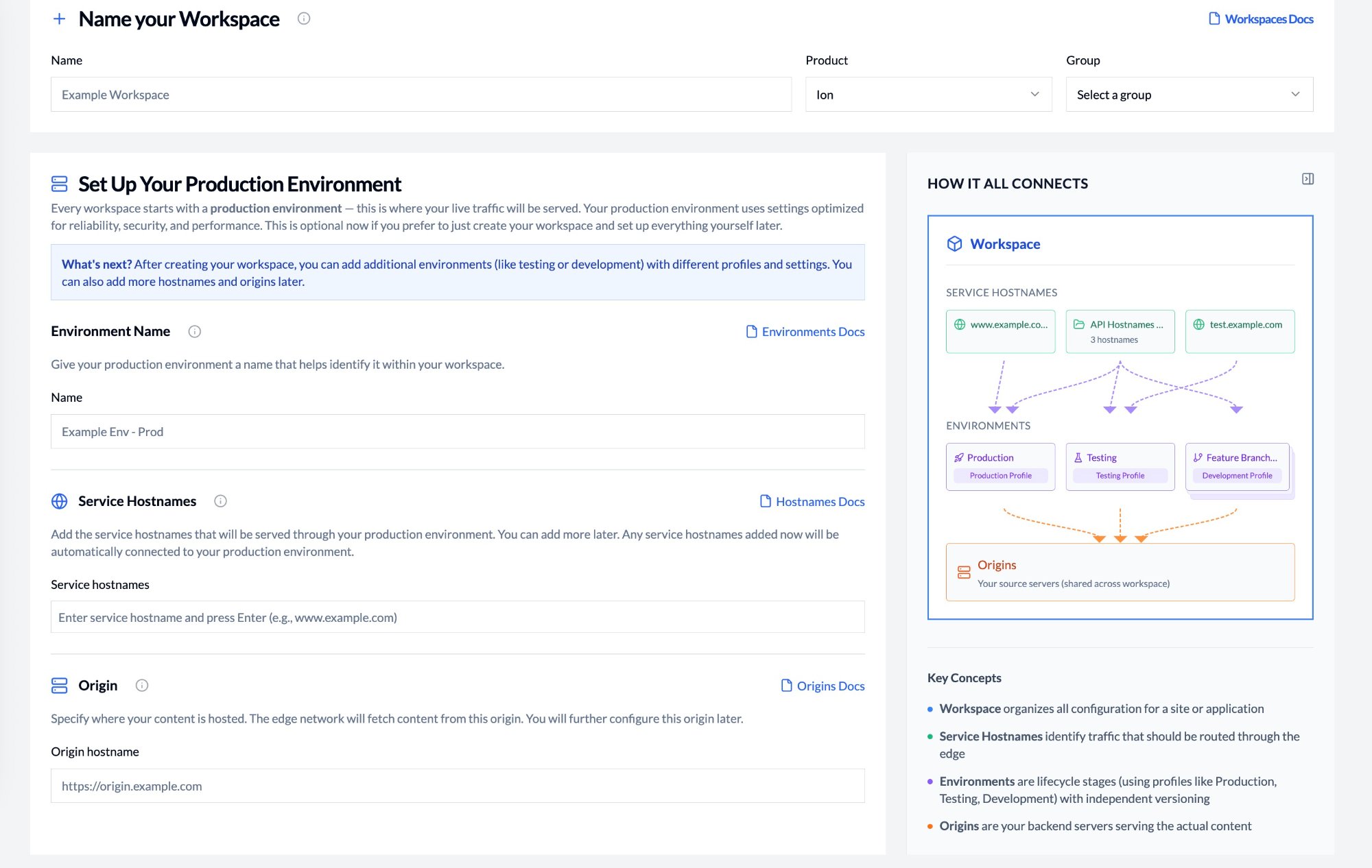1372x868 pixels.
Task: Click the plus icon beside workspace heading
Action: pyautogui.click(x=59, y=19)
